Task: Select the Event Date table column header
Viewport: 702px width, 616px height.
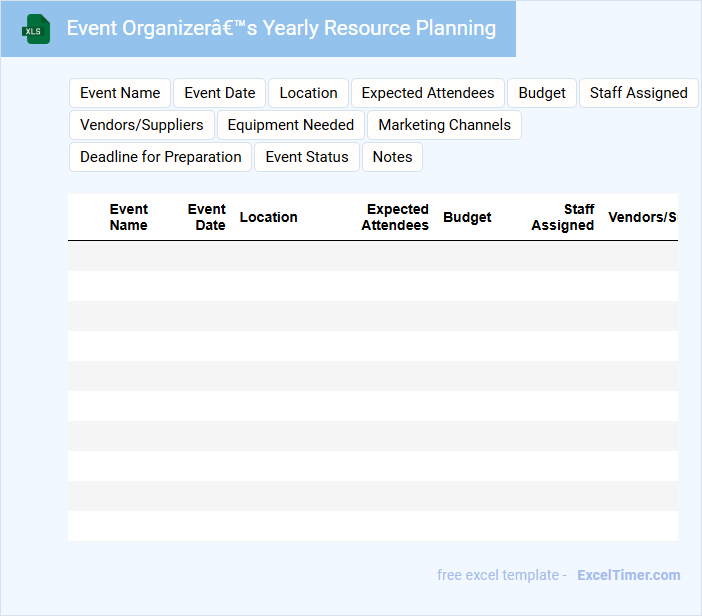Action: [207, 217]
